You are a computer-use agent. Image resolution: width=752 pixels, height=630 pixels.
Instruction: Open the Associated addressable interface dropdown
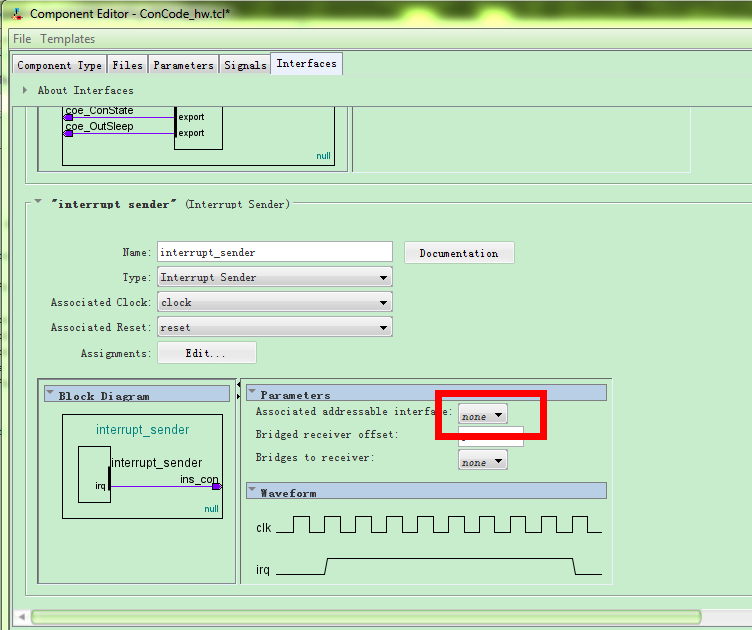482,415
